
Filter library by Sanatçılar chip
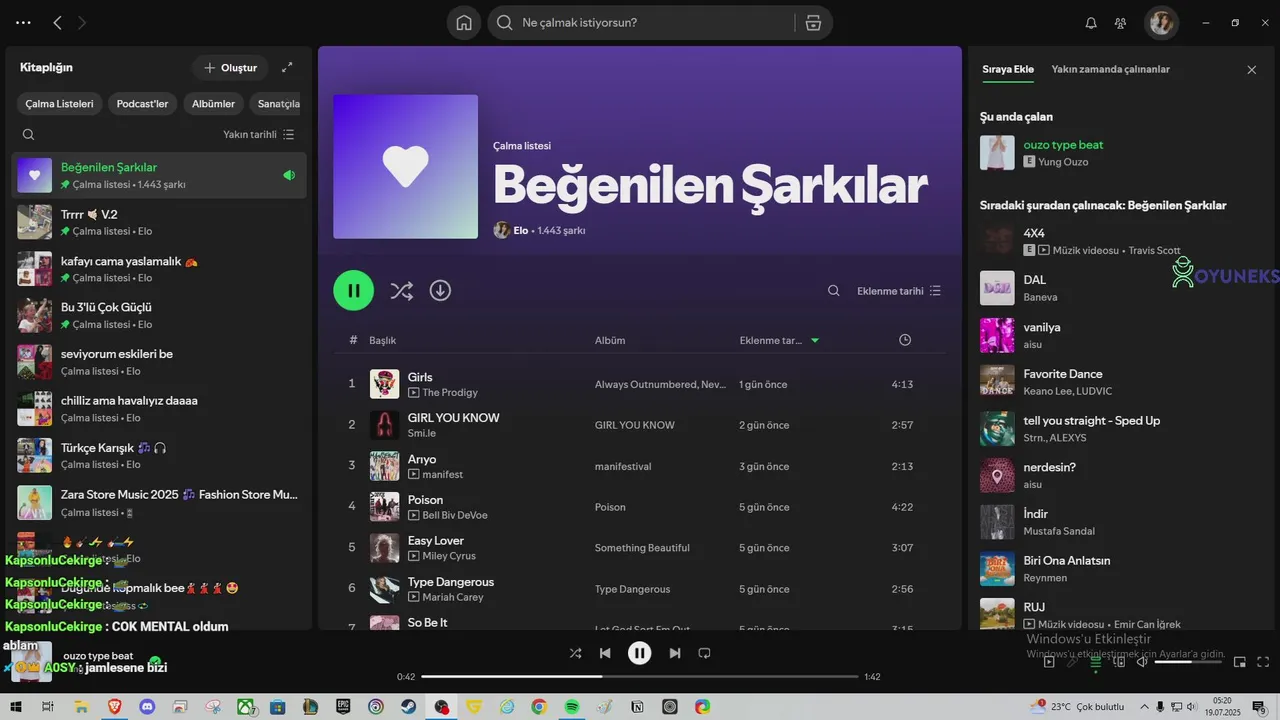pyautogui.click(x=277, y=104)
